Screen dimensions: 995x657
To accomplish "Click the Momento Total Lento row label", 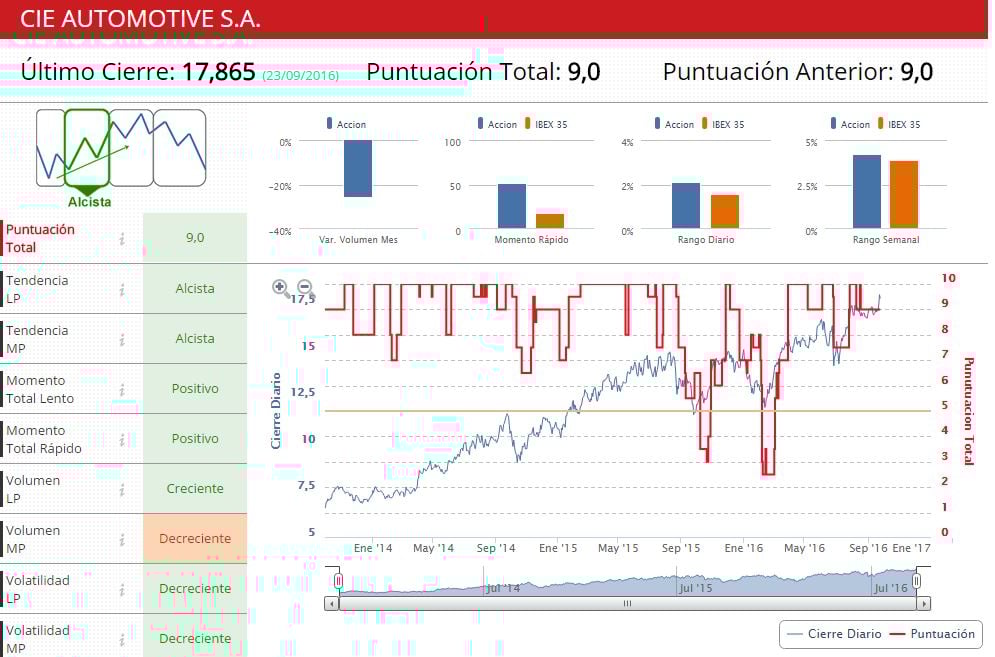I will 40,390.
